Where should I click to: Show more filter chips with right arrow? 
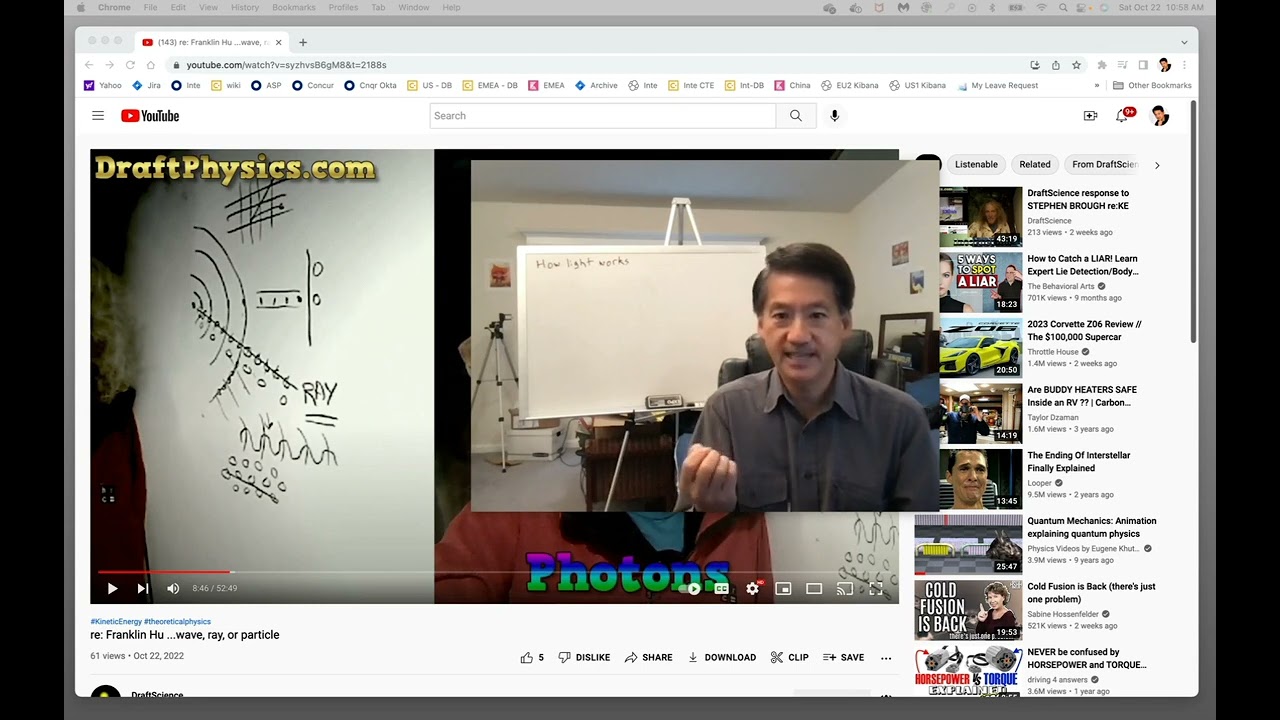1157,165
